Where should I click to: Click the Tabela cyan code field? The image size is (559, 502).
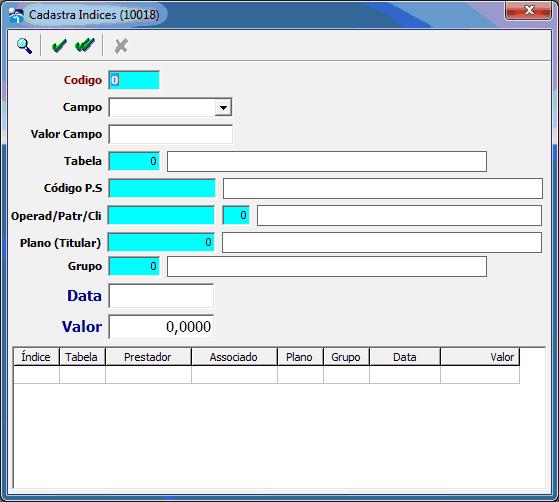coord(134,161)
